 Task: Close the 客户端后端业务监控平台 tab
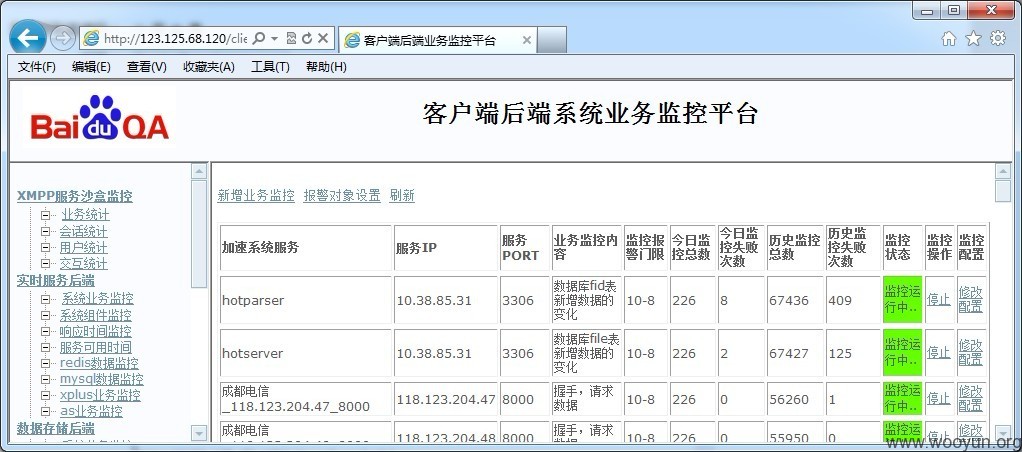pos(527,40)
